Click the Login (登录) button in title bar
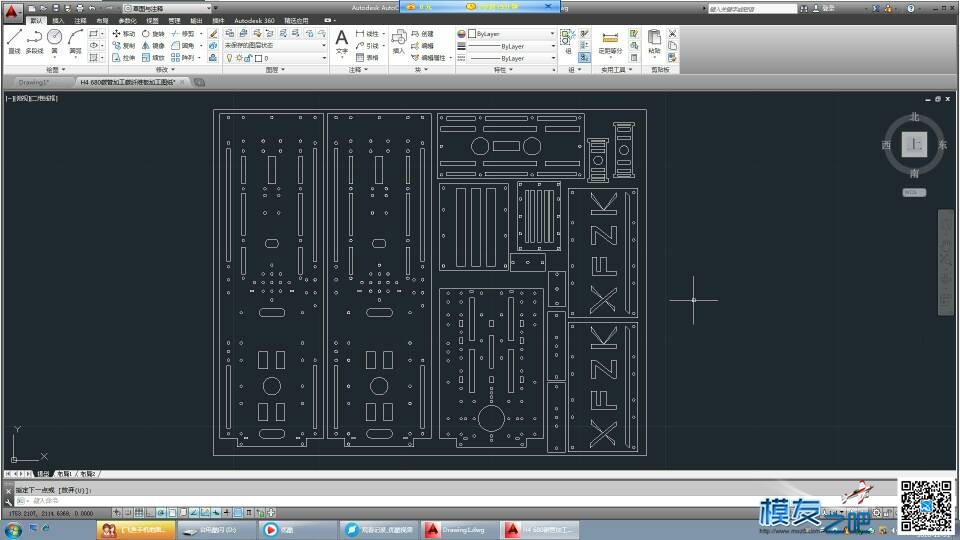The image size is (960, 540). pyautogui.click(x=823, y=9)
